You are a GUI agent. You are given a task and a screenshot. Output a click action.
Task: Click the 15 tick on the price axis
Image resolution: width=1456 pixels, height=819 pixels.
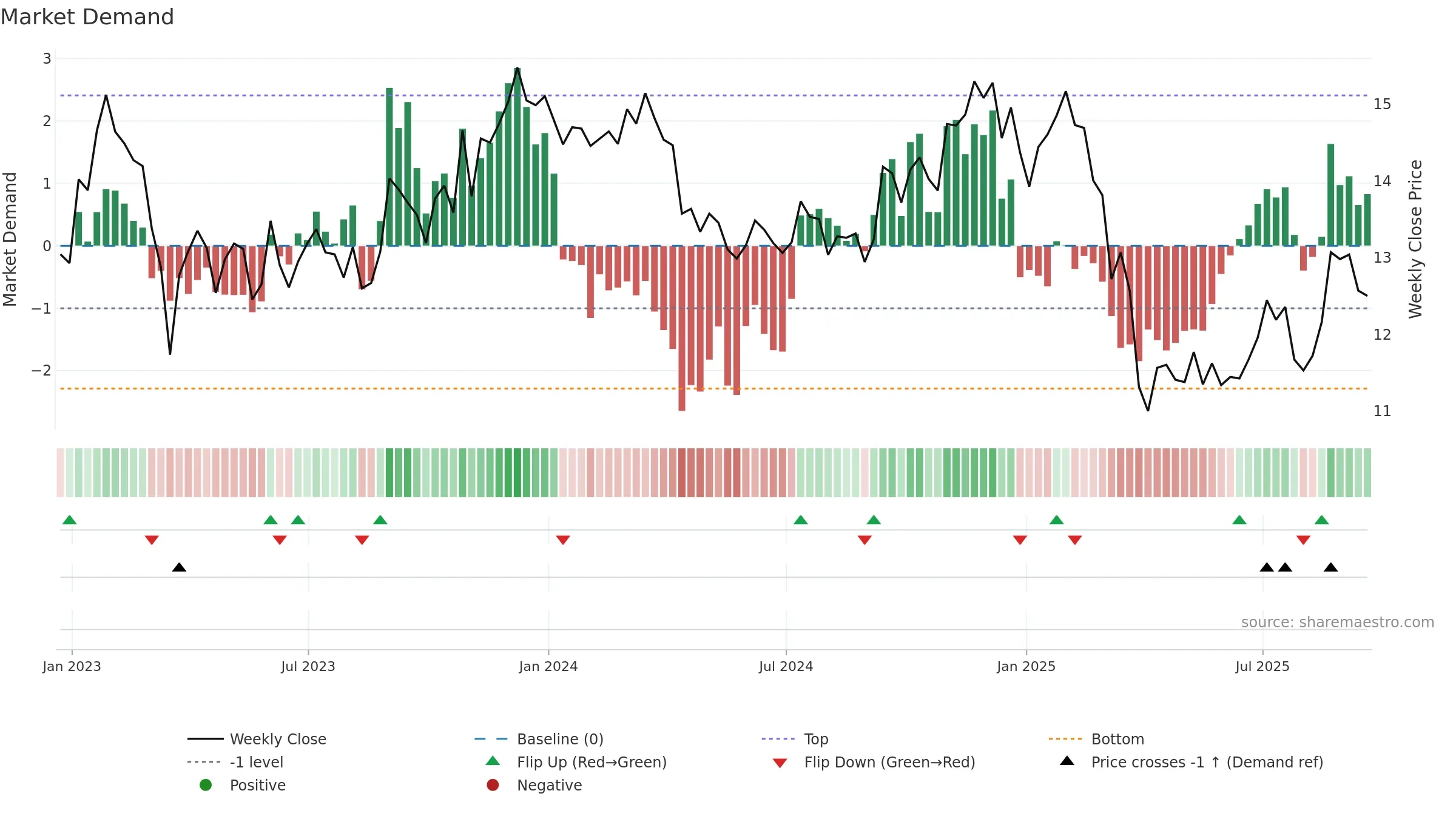point(1382,104)
